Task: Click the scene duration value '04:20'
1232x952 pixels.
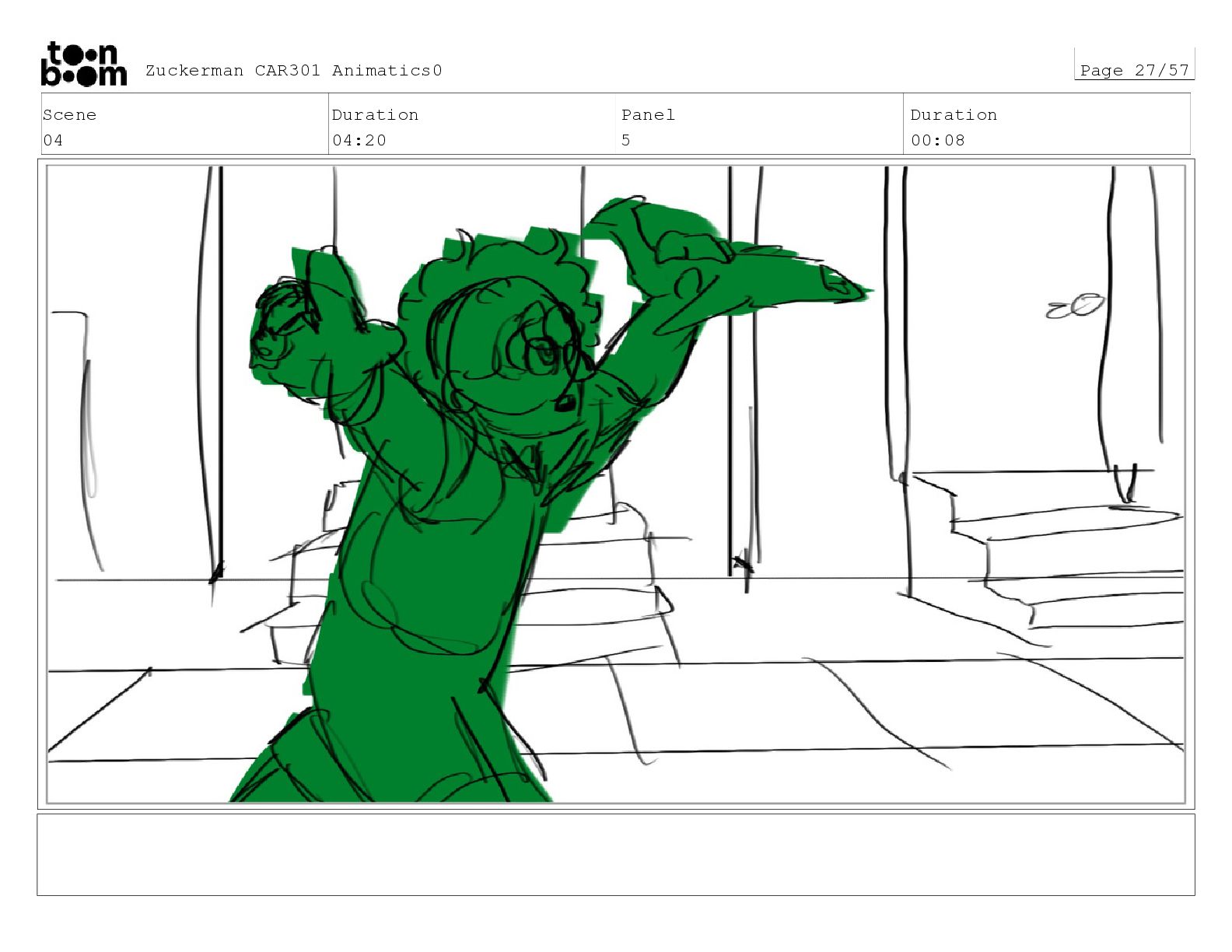Action: tap(359, 141)
